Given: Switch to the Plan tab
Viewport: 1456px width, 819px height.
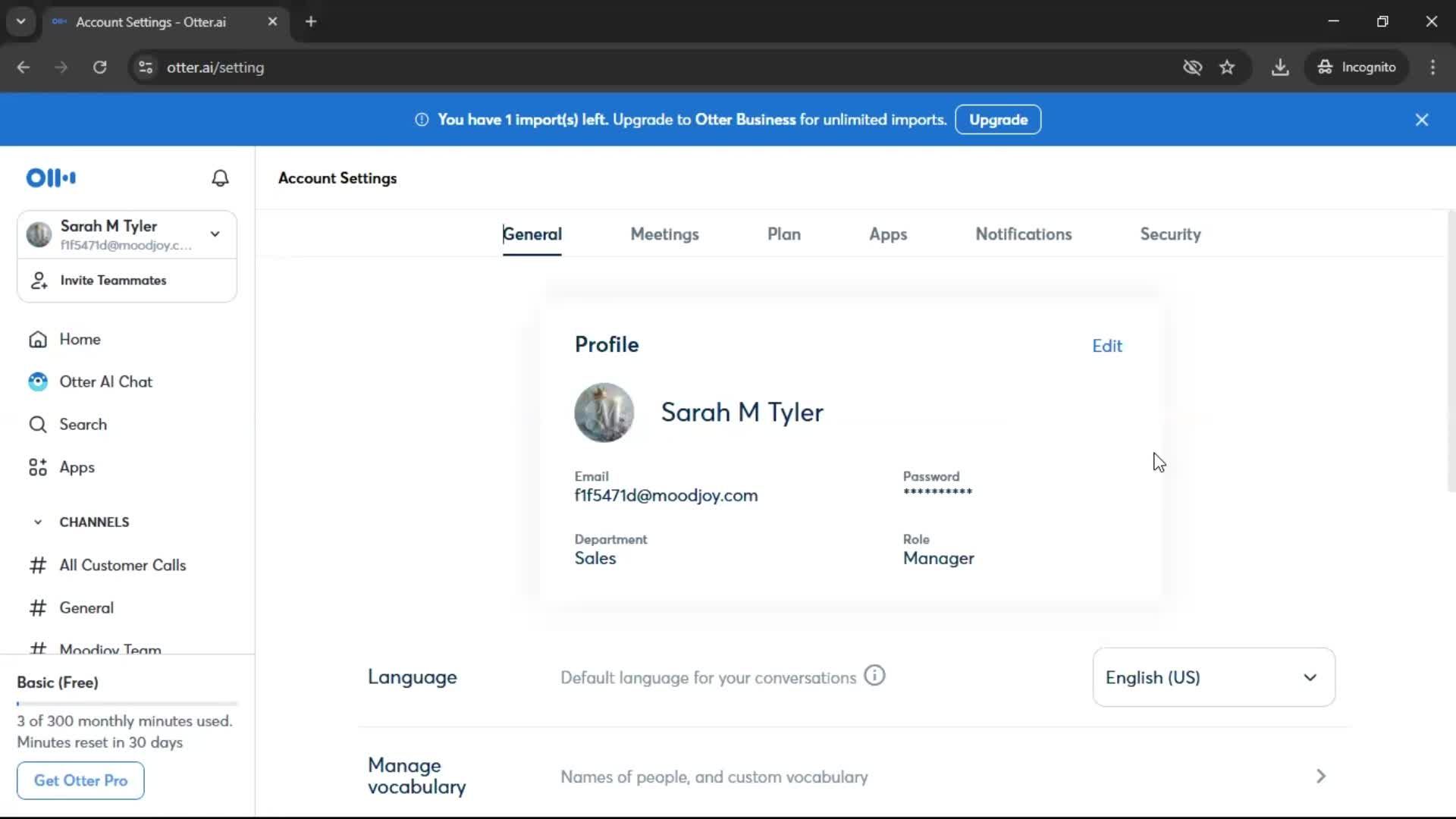Looking at the screenshot, I should pyautogui.click(x=784, y=234).
